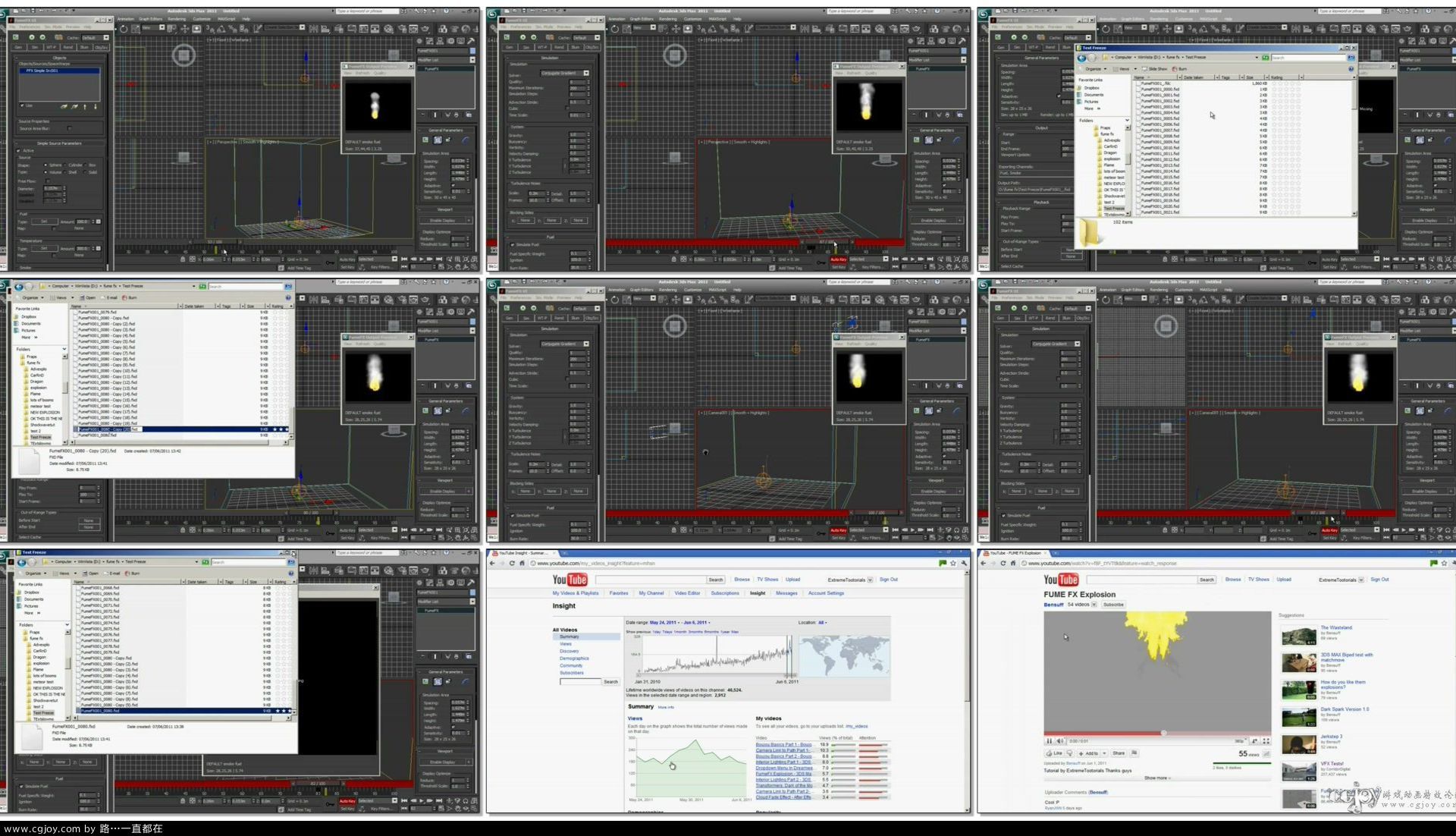Open the Location All dropdown on Insight
The image size is (1456, 836).
[823, 622]
